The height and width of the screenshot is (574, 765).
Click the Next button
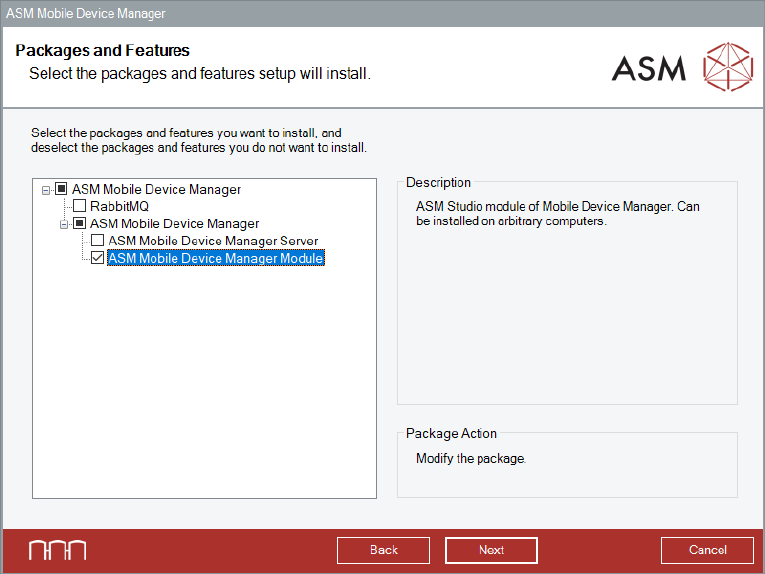pyautogui.click(x=491, y=550)
